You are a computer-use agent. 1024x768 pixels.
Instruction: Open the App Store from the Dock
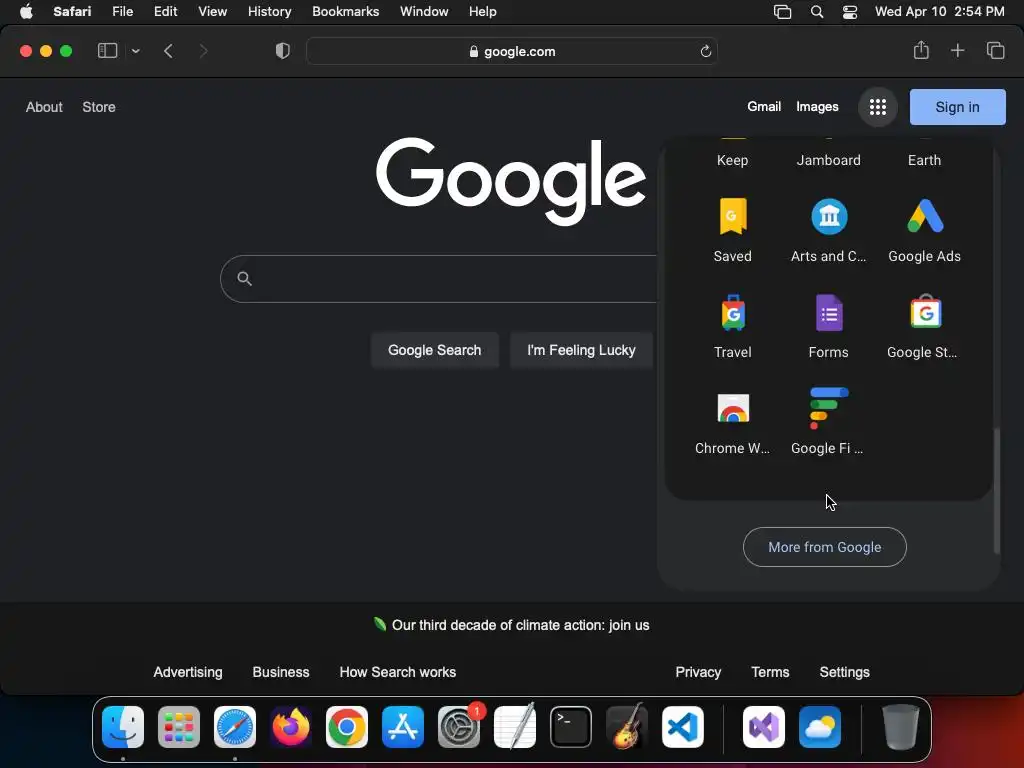[x=403, y=727]
